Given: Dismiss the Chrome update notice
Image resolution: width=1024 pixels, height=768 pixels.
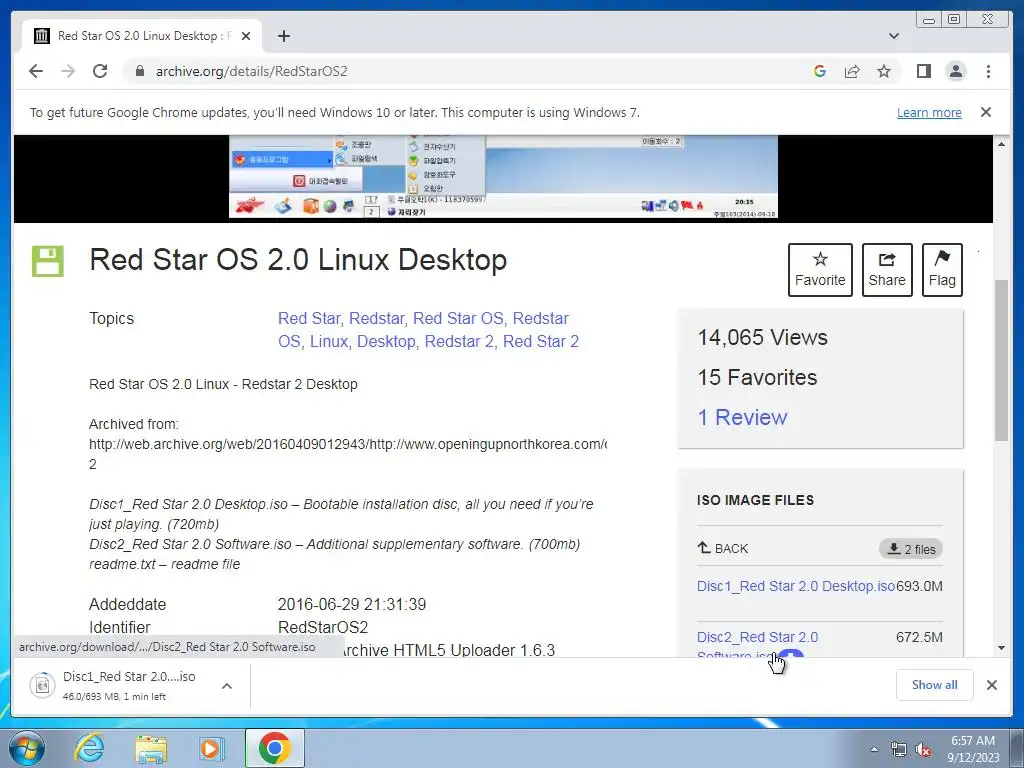Looking at the screenshot, I should coord(985,112).
